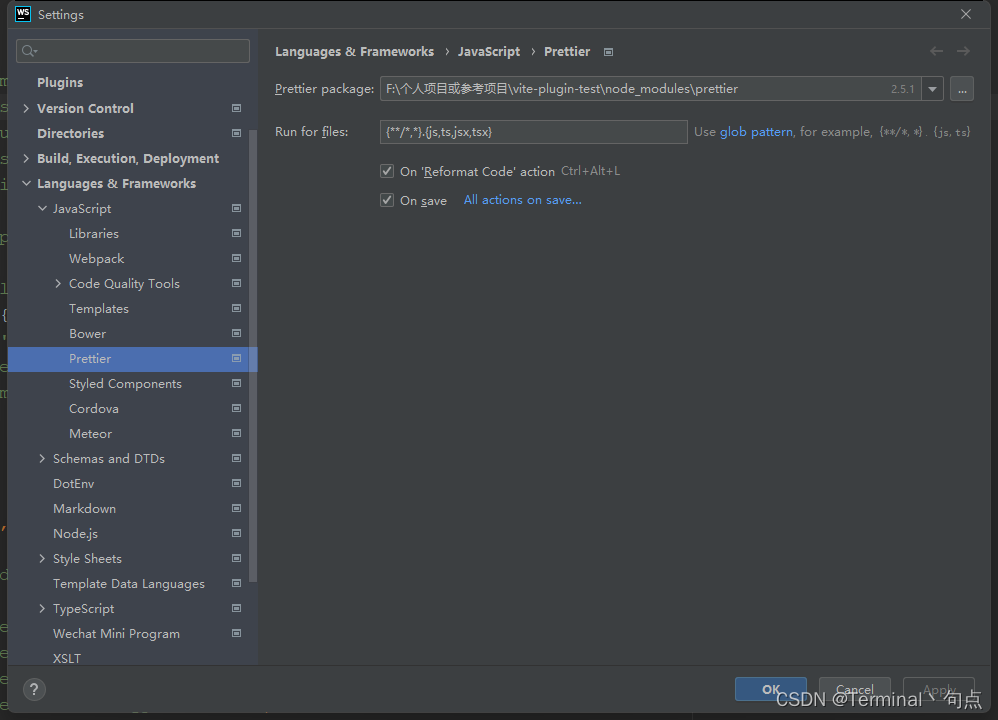Click the project-level icon beside Schemas and DTDs
Image resolution: width=998 pixels, height=720 pixels.
236,458
